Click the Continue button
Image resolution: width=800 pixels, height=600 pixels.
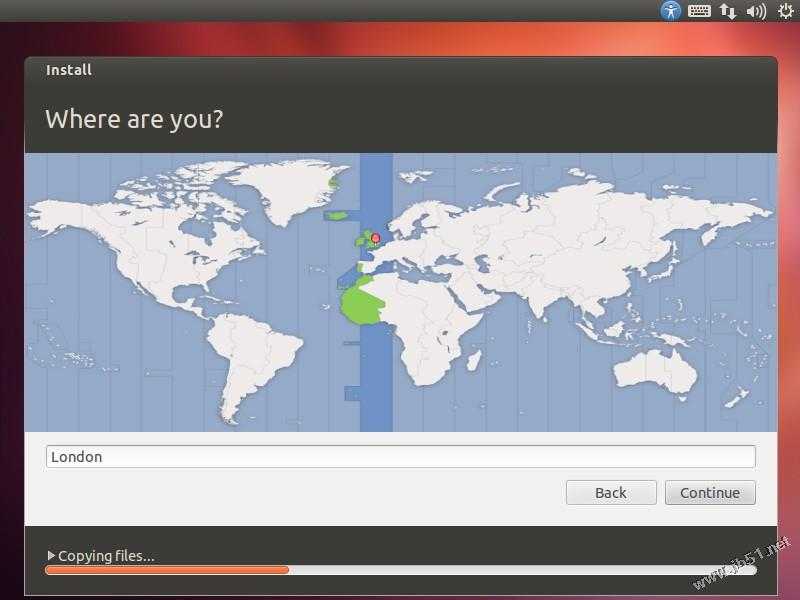click(710, 493)
